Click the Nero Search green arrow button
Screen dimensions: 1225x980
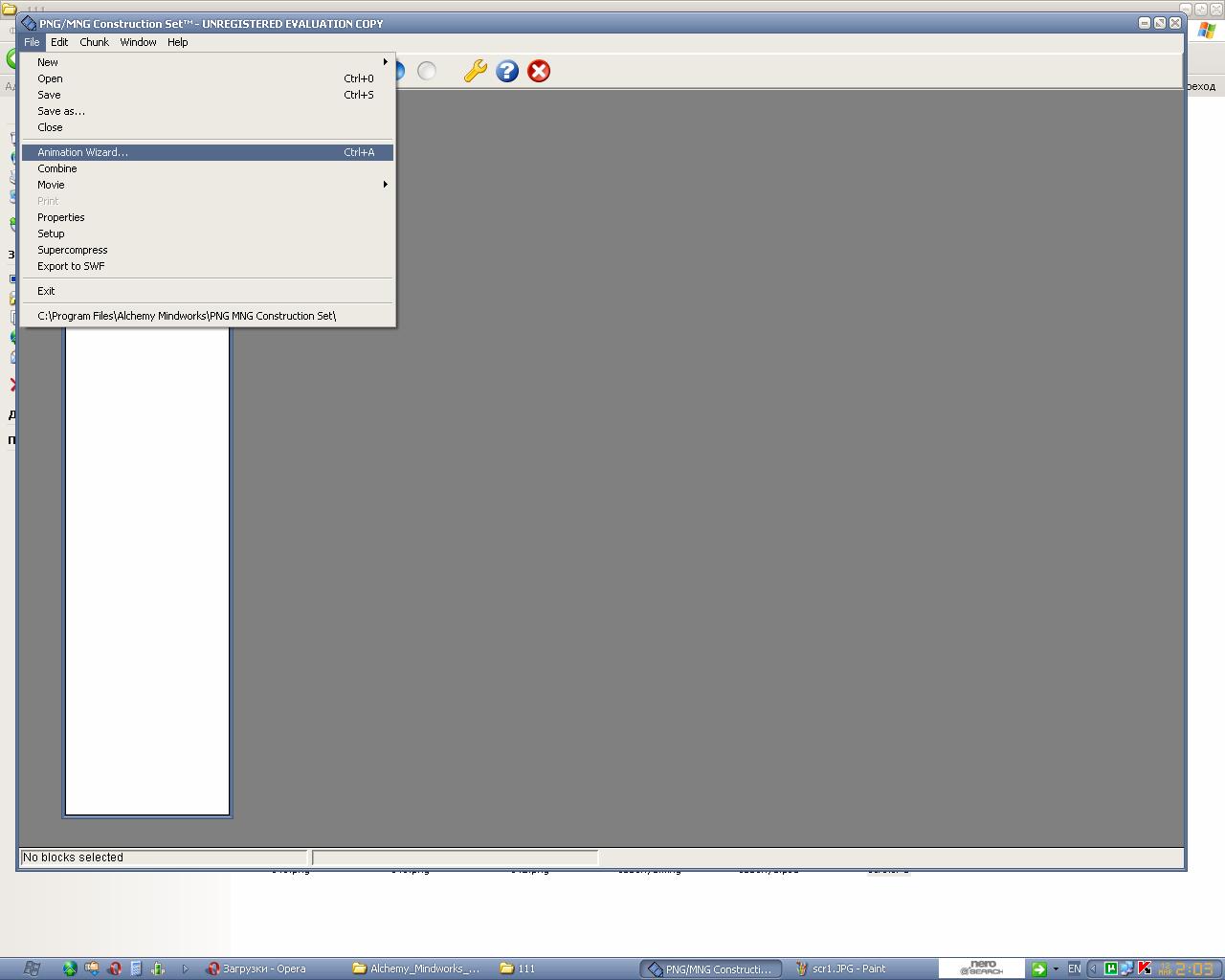point(1039,969)
